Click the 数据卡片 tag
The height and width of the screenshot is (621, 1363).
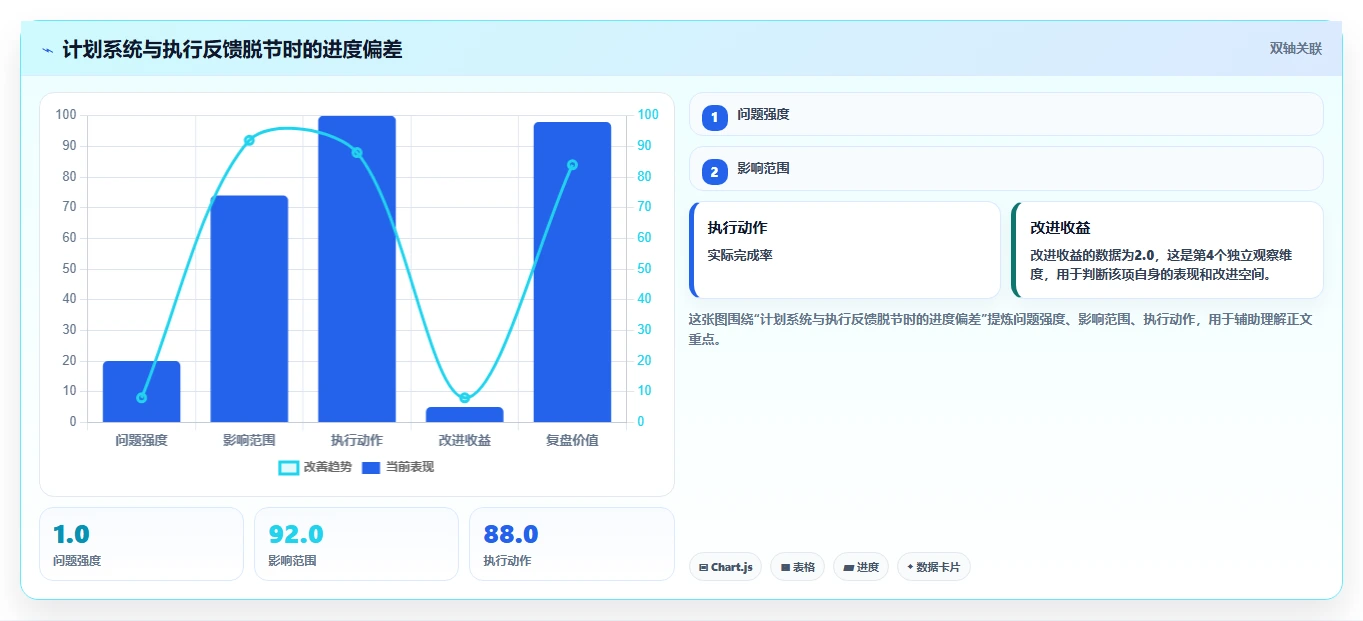point(933,567)
